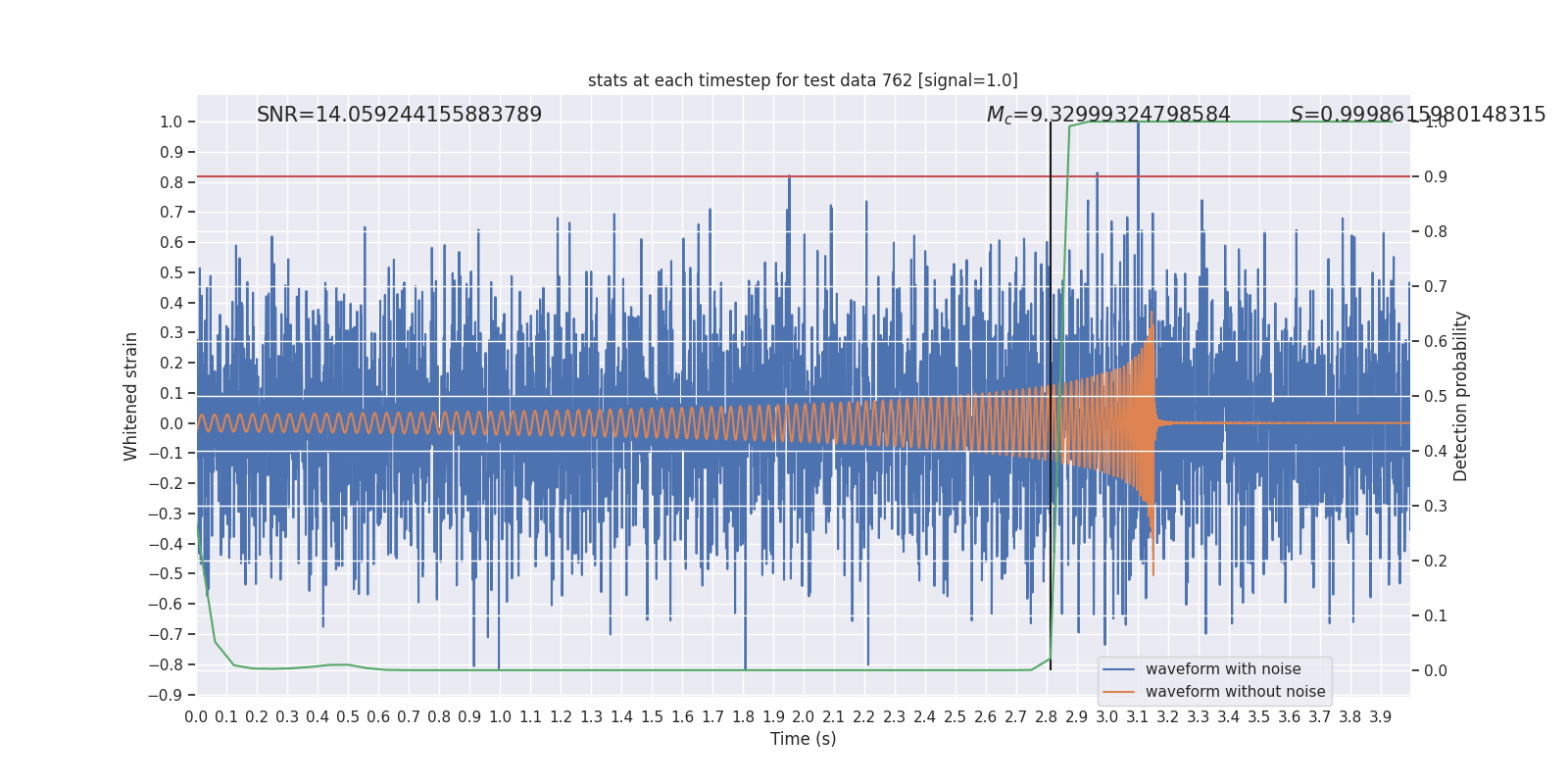Viewport: 1568px width, 784px height.
Task: Click the 'Time (s)' x-axis label
Action: pos(803,739)
